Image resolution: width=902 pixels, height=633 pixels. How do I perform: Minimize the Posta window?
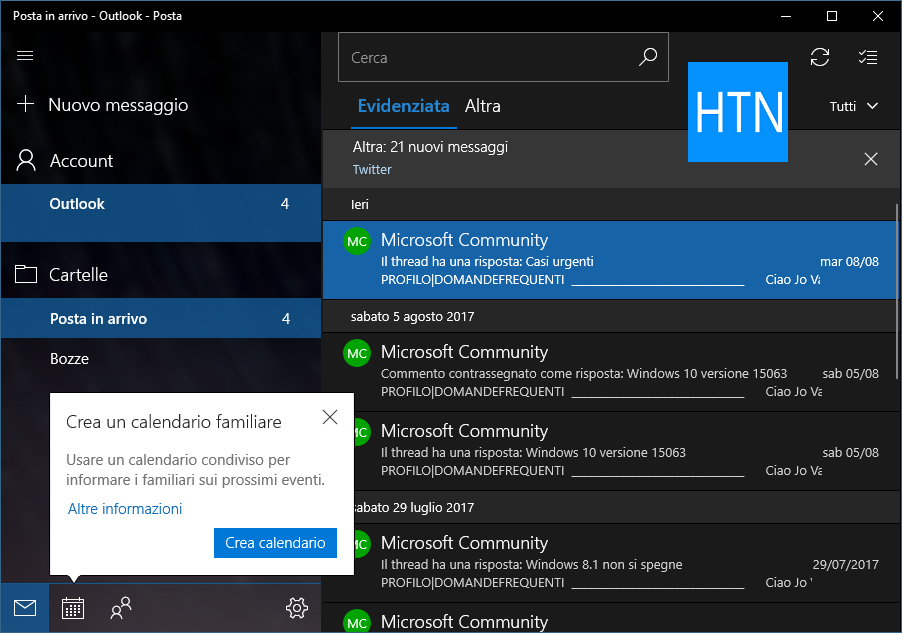coord(786,16)
